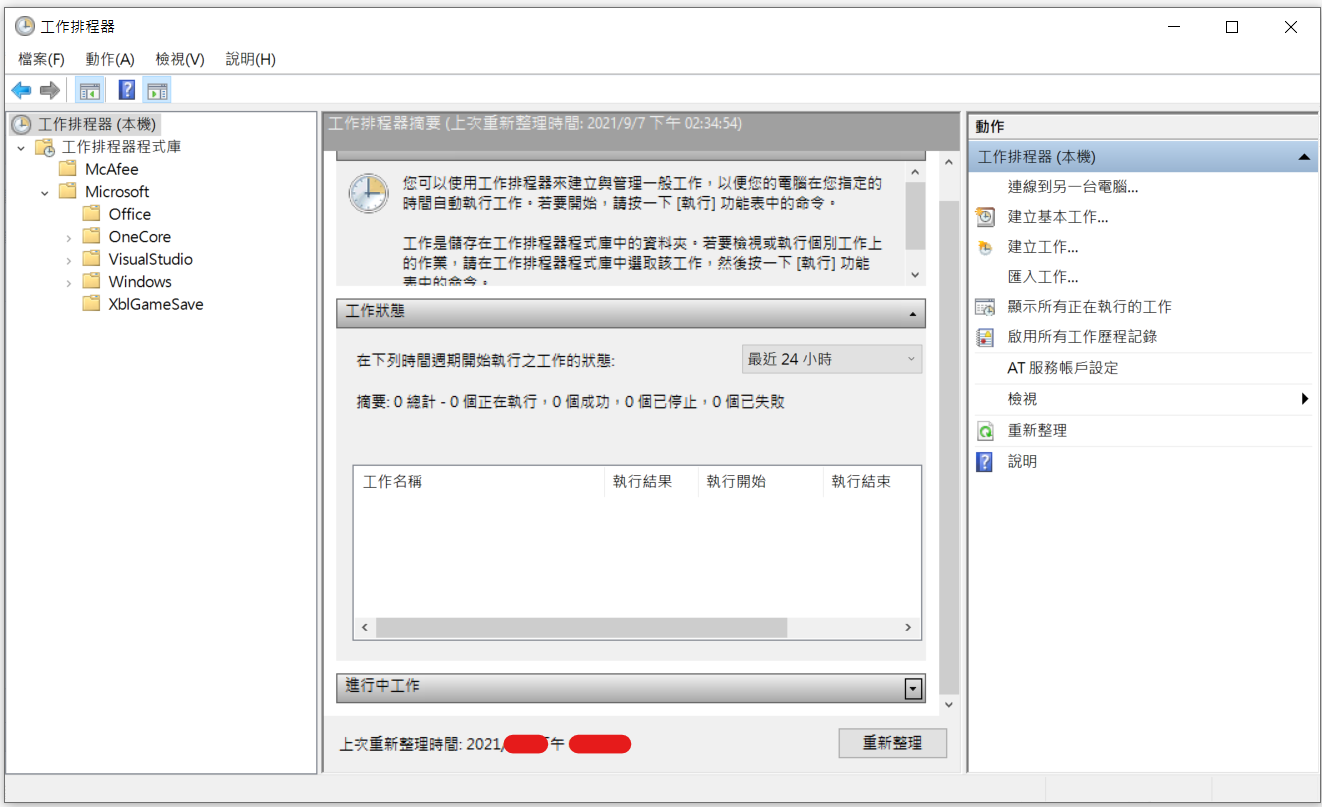This screenshot has width=1322, height=807.
Task: Click the large clock icon in overview
Action: 368,193
